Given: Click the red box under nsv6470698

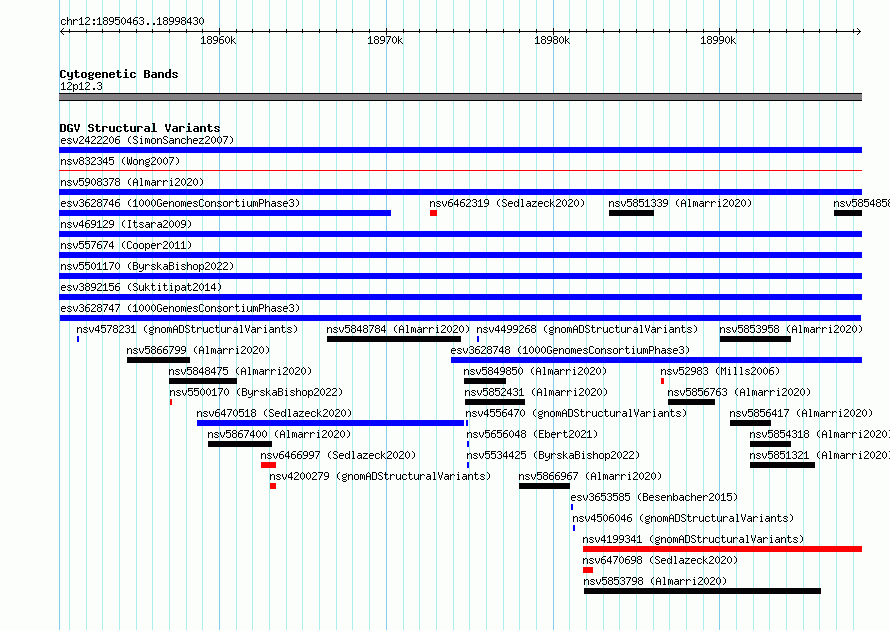Looking at the screenshot, I should coord(588,570).
